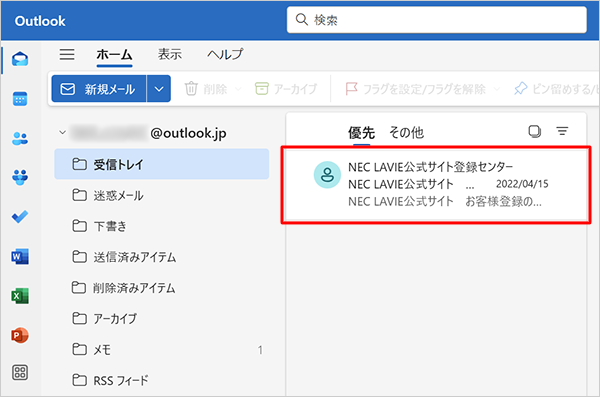Collapse the @outlook.jp account folder tree

pos(62,132)
